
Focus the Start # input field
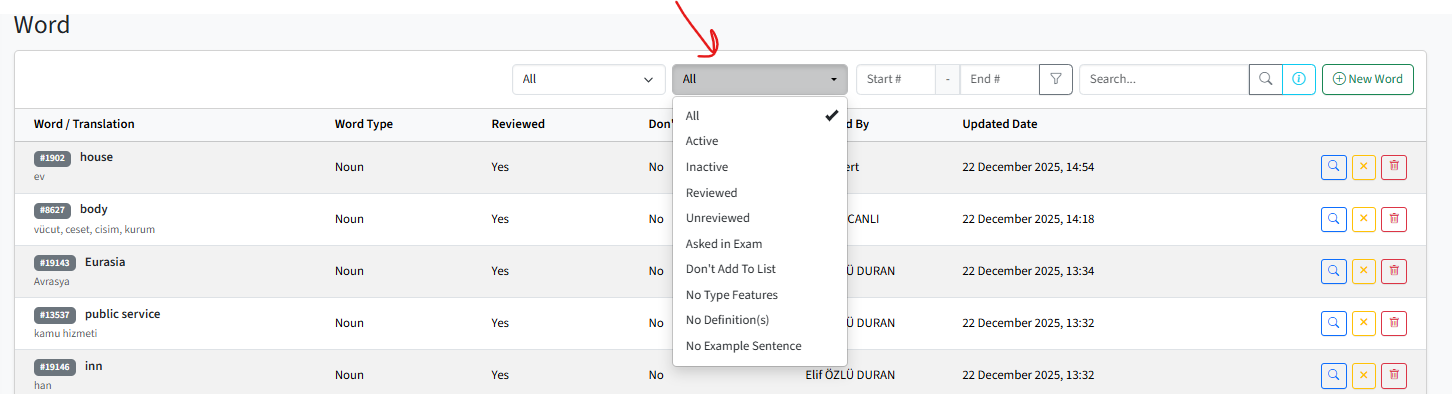(x=896, y=79)
